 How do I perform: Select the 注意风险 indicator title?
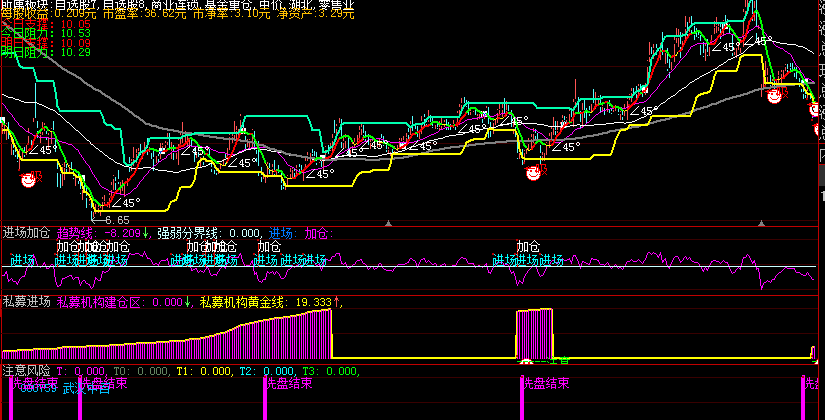click(26, 371)
